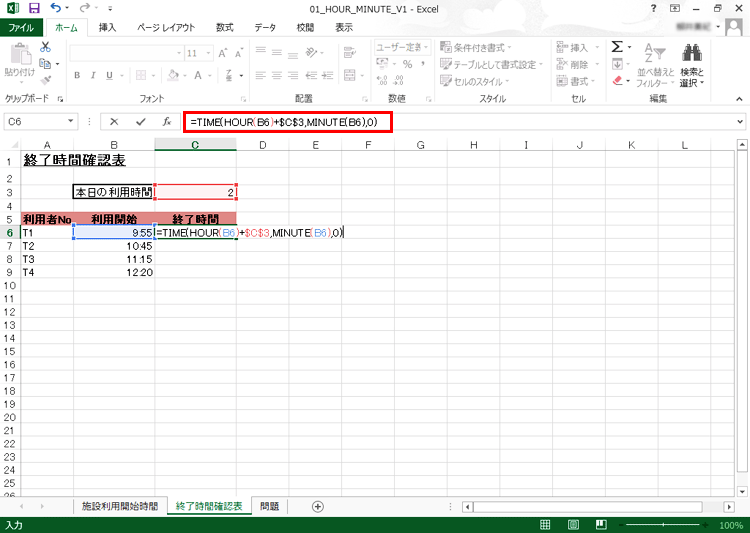The width and height of the screenshot is (750, 533).
Task: Undo the last action
Action: [x=56, y=8]
